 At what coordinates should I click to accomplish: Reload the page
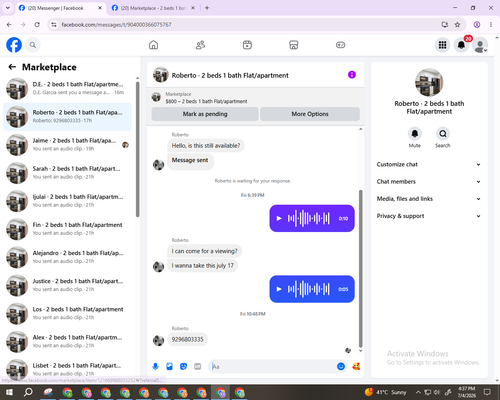(37, 25)
